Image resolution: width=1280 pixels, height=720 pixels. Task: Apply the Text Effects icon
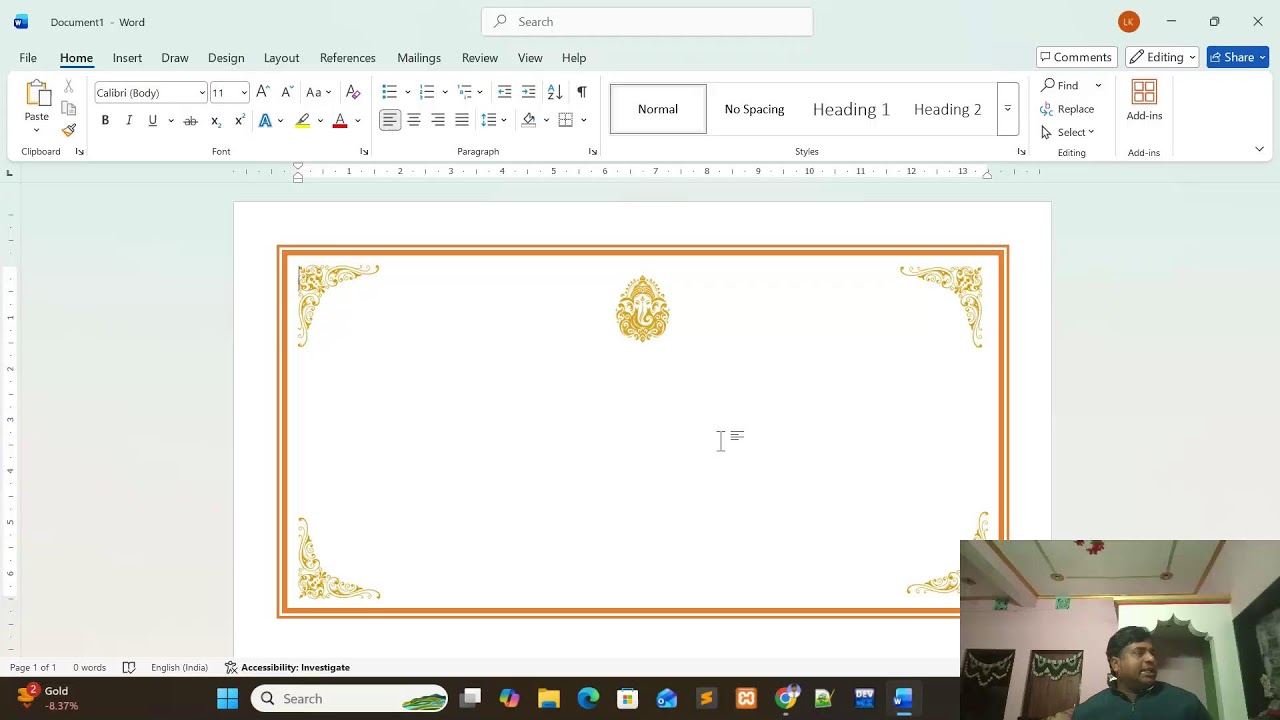click(265, 120)
